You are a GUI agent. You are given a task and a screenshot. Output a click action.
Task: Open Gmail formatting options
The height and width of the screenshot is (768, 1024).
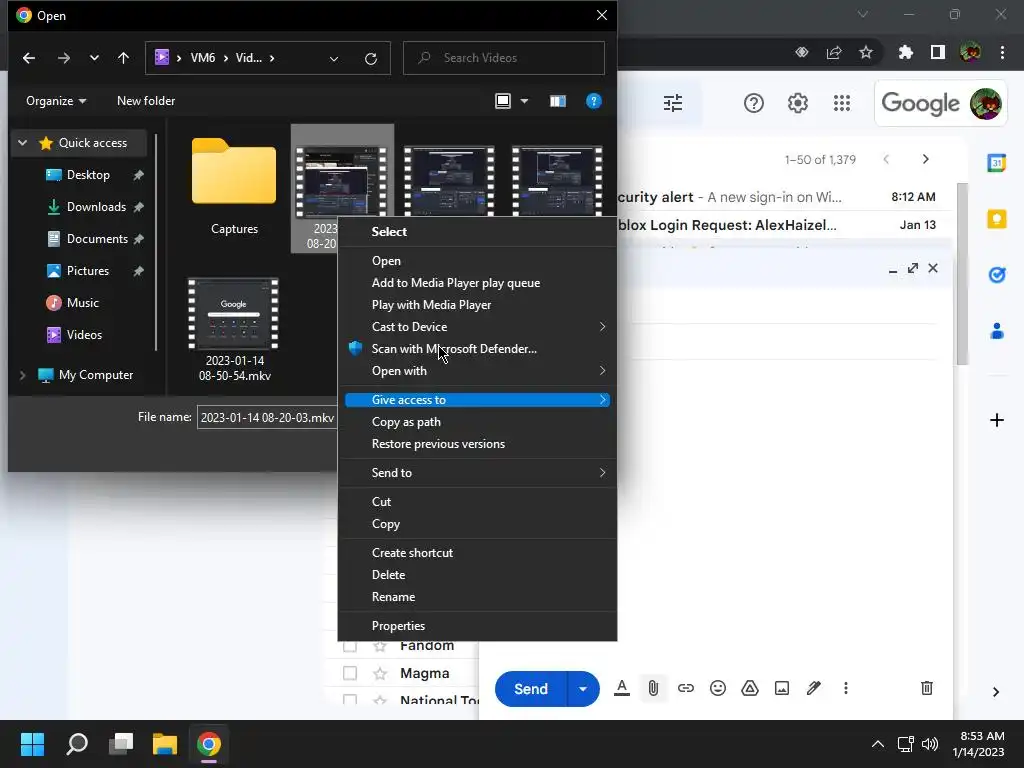click(x=622, y=688)
